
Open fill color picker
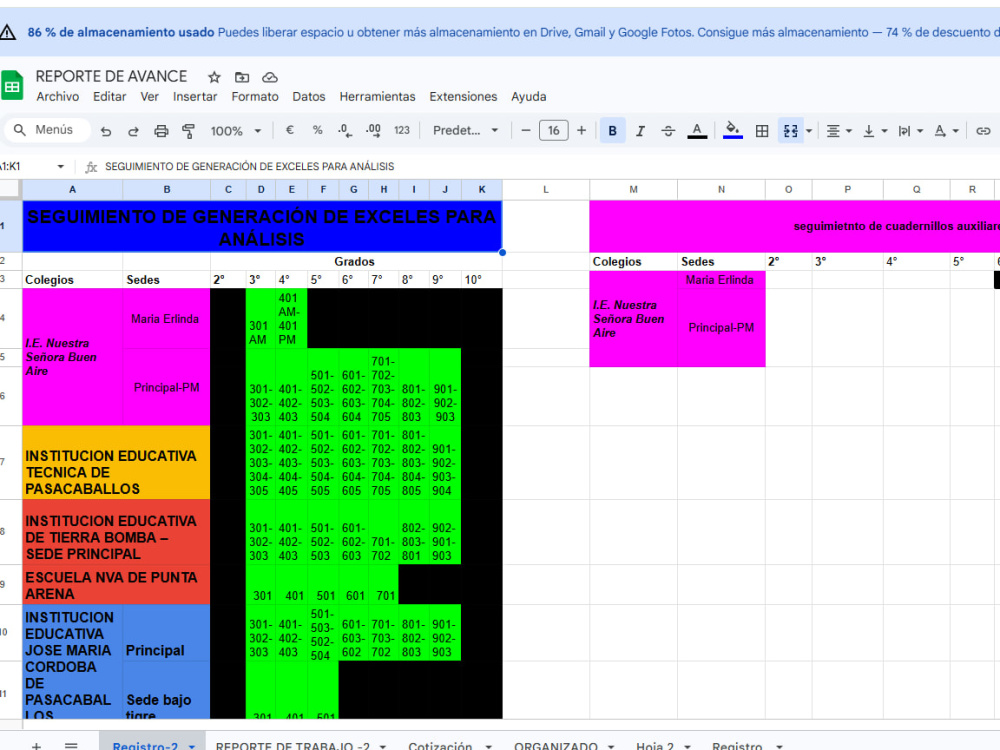click(733, 130)
